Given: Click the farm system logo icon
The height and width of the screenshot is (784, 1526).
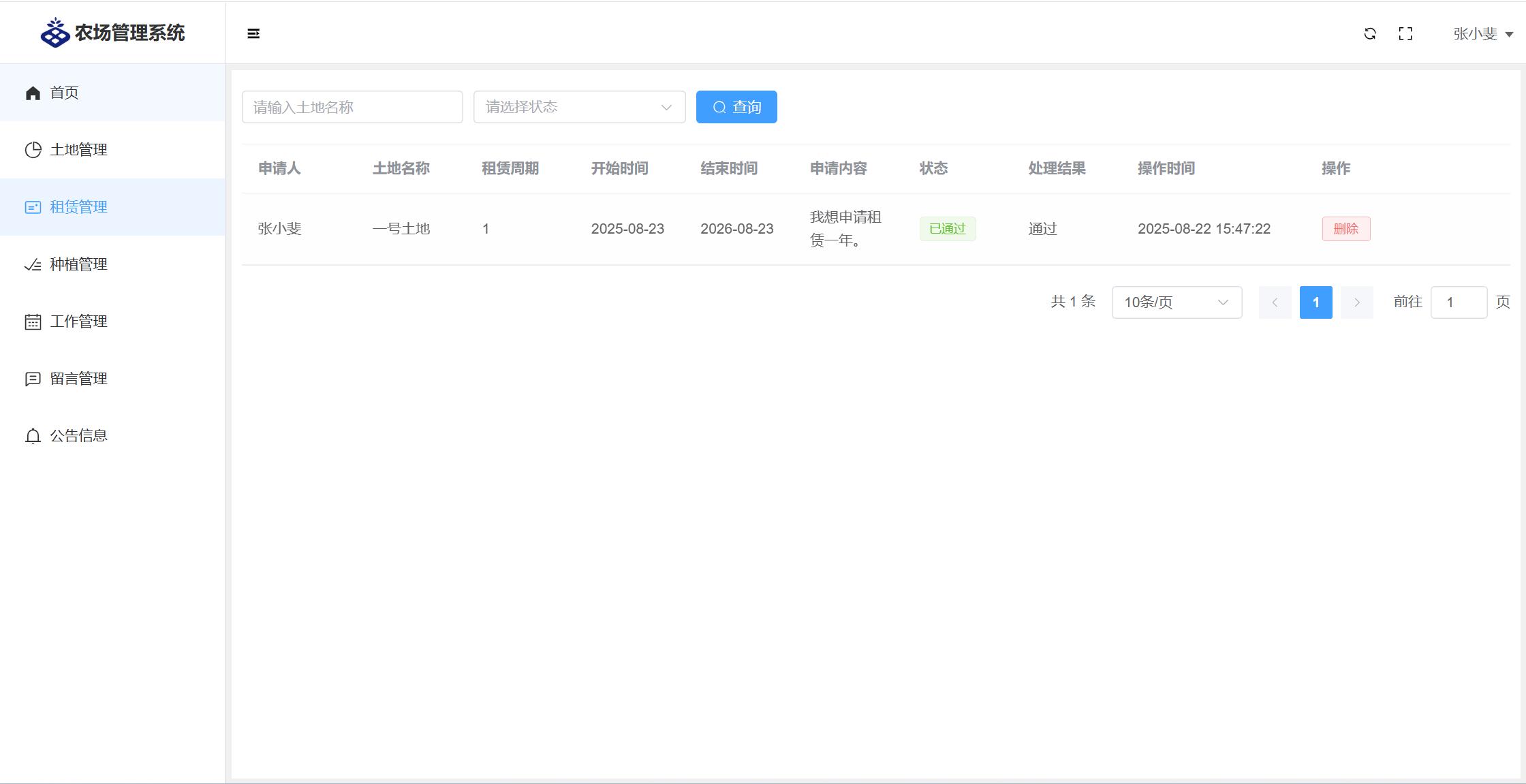Looking at the screenshot, I should point(54,33).
